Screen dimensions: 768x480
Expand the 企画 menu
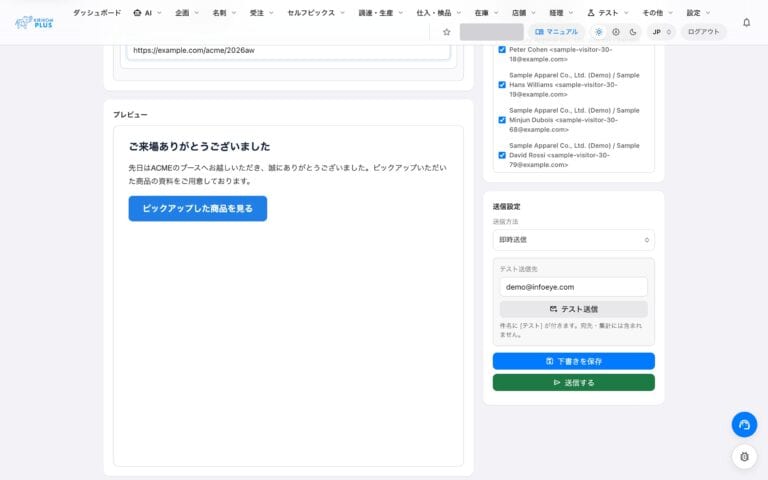187,13
